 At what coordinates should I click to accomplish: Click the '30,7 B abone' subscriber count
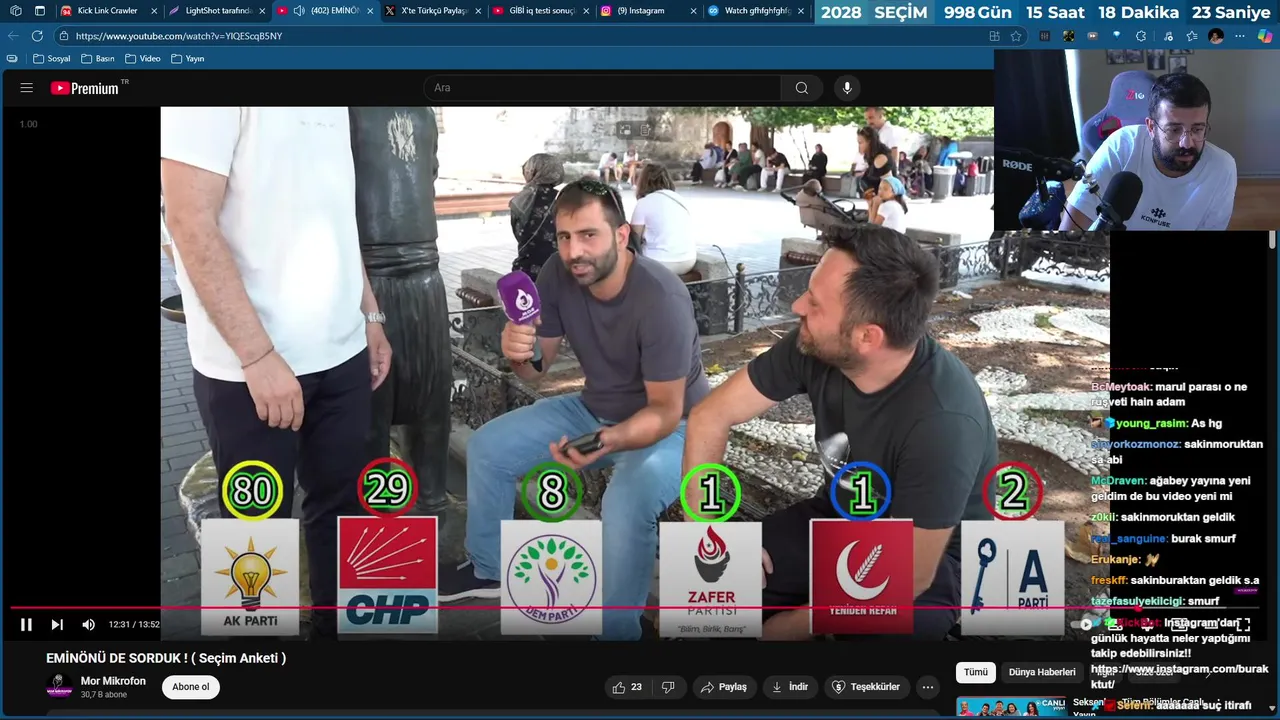(104, 694)
